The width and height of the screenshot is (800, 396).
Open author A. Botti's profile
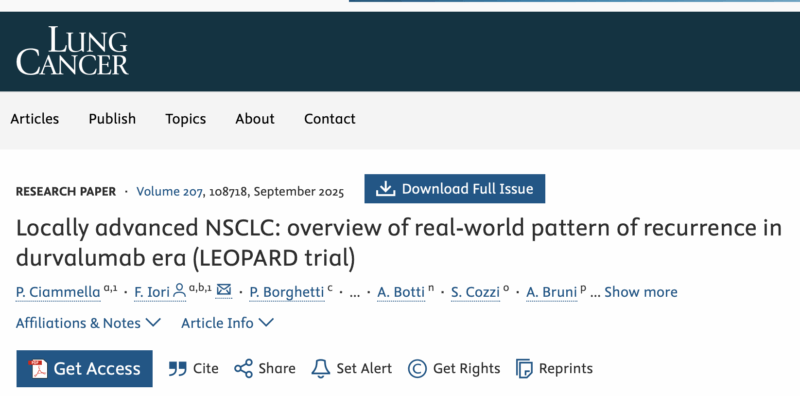tap(401, 292)
